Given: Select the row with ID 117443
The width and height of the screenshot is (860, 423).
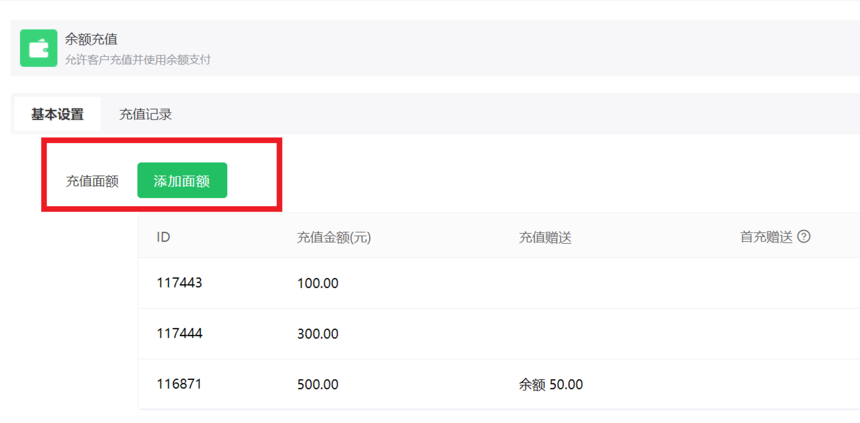Looking at the screenshot, I should [x=499, y=283].
